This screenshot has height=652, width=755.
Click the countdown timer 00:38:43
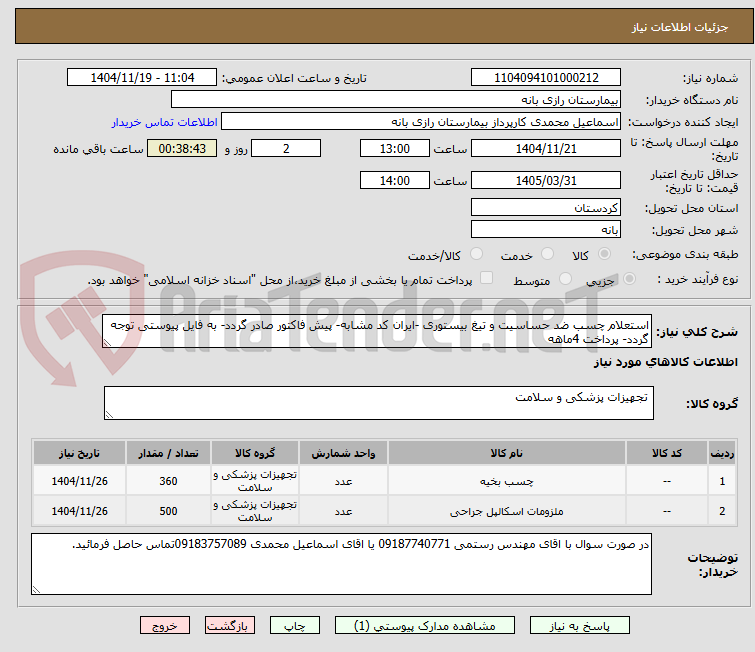(182, 148)
